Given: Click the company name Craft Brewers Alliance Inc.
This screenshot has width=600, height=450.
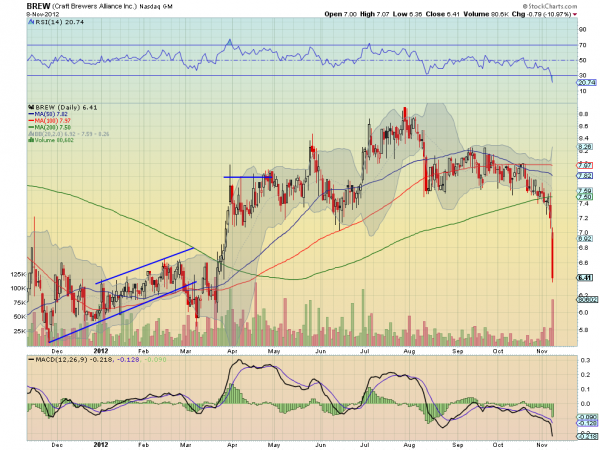Looking at the screenshot, I should coord(95,7).
